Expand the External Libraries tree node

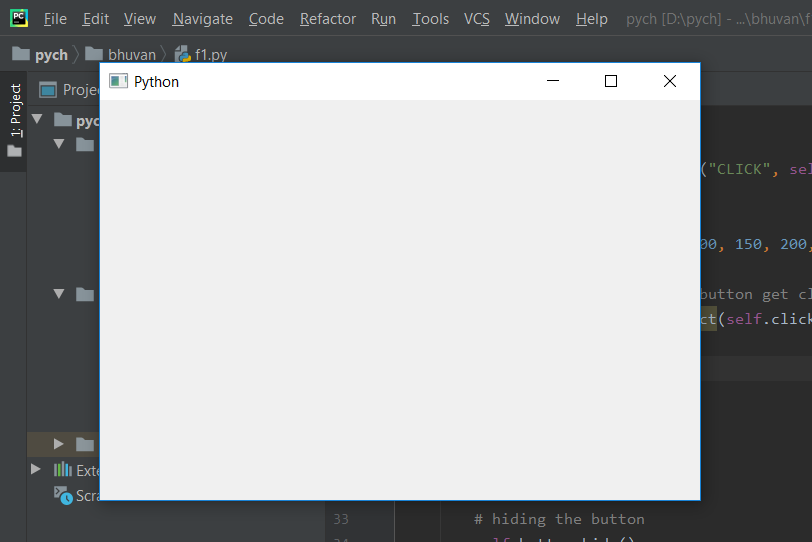35,469
